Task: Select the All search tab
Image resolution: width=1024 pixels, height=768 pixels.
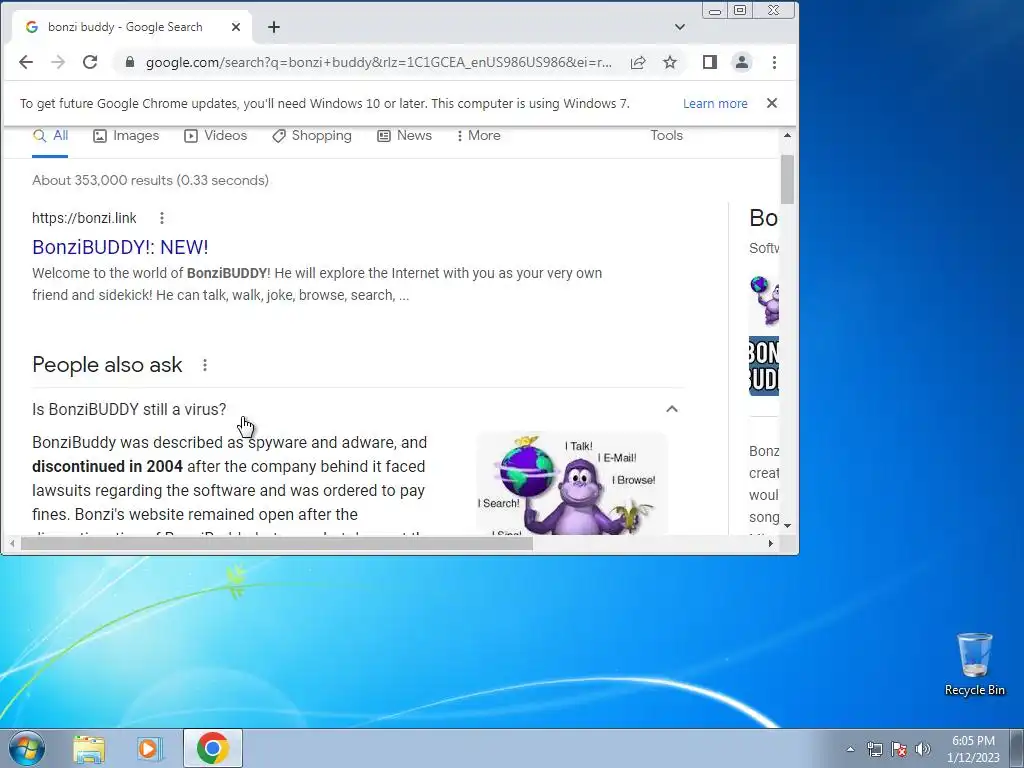Action: point(50,136)
